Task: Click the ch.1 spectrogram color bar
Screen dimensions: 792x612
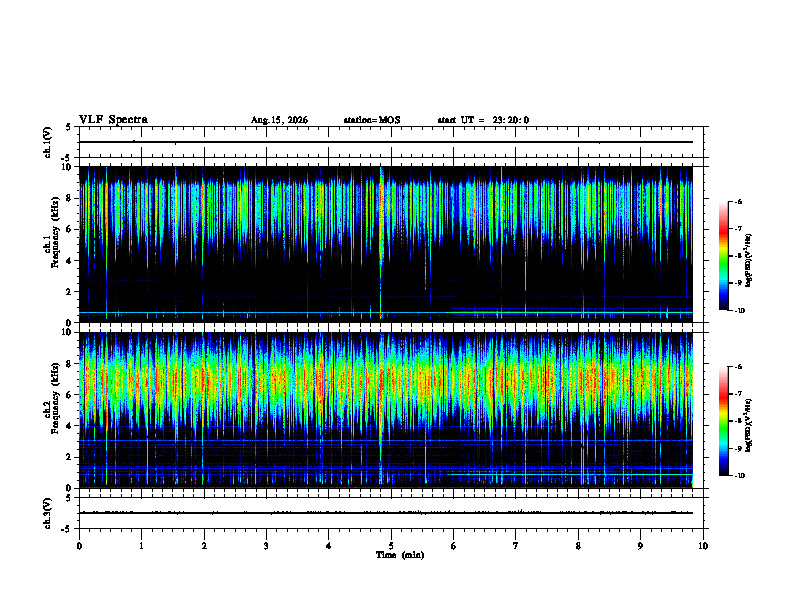Action: click(x=723, y=256)
